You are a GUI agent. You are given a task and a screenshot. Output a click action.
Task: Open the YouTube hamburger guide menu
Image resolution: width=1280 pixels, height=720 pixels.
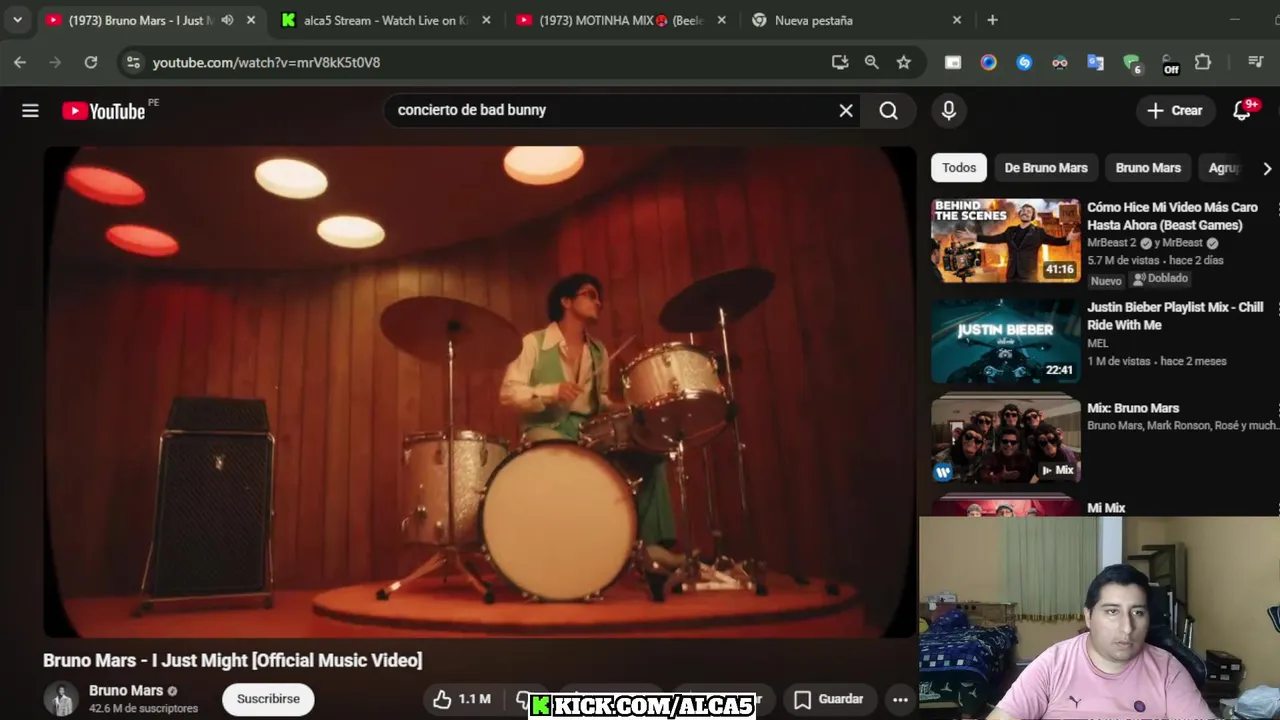click(30, 111)
